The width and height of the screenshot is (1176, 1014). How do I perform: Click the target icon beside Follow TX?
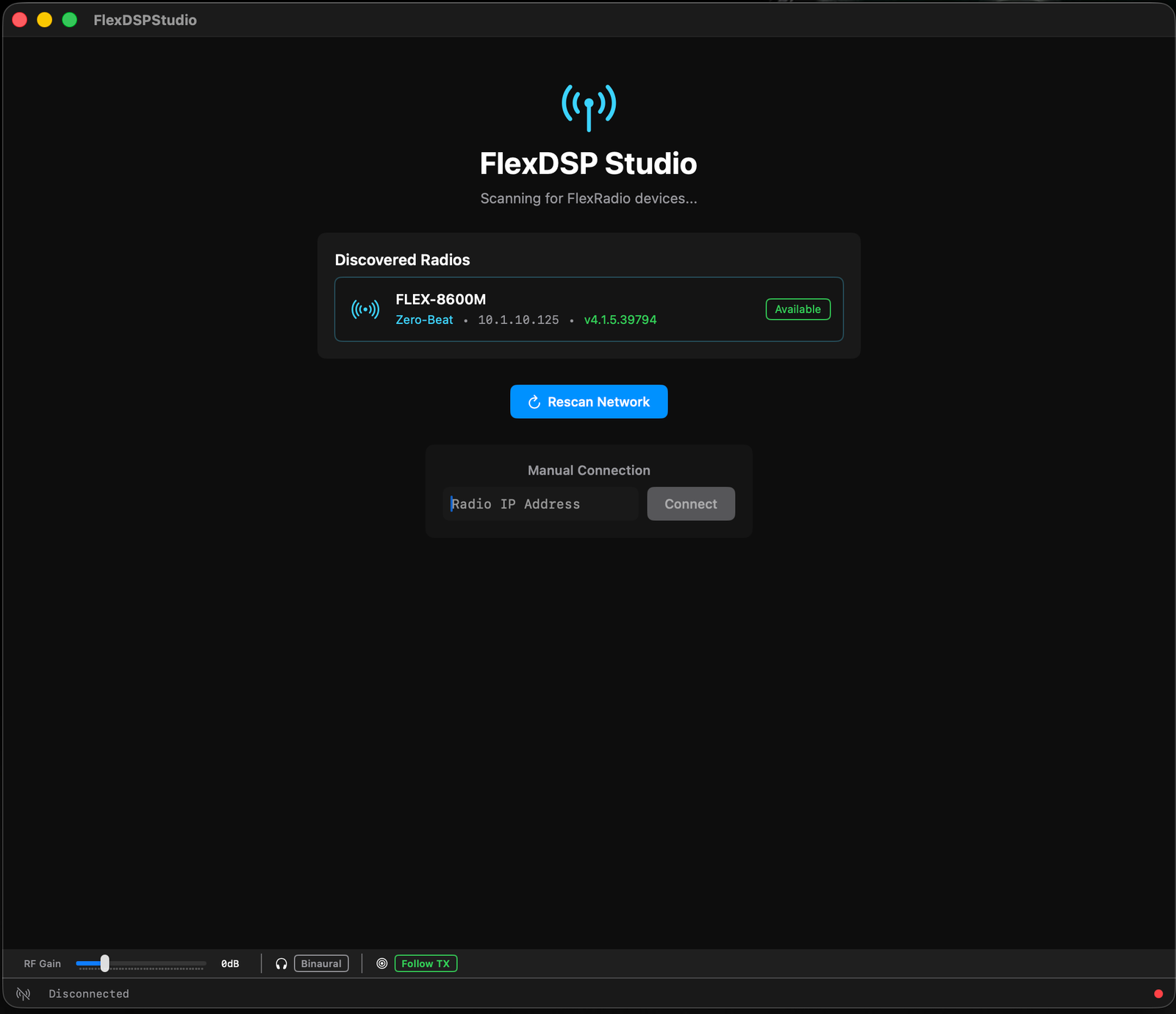(382, 964)
